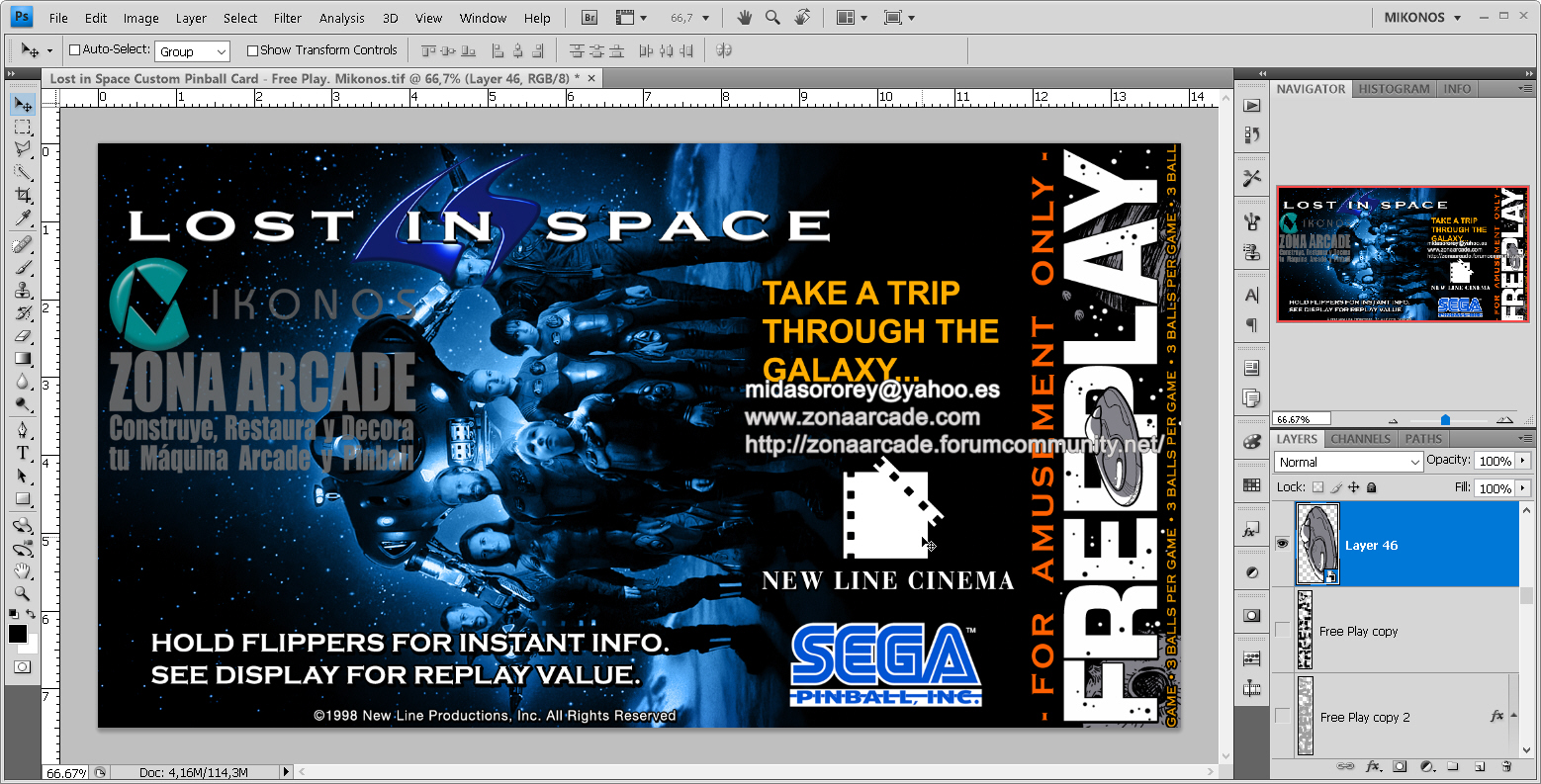Select the Pen tool

[23, 431]
